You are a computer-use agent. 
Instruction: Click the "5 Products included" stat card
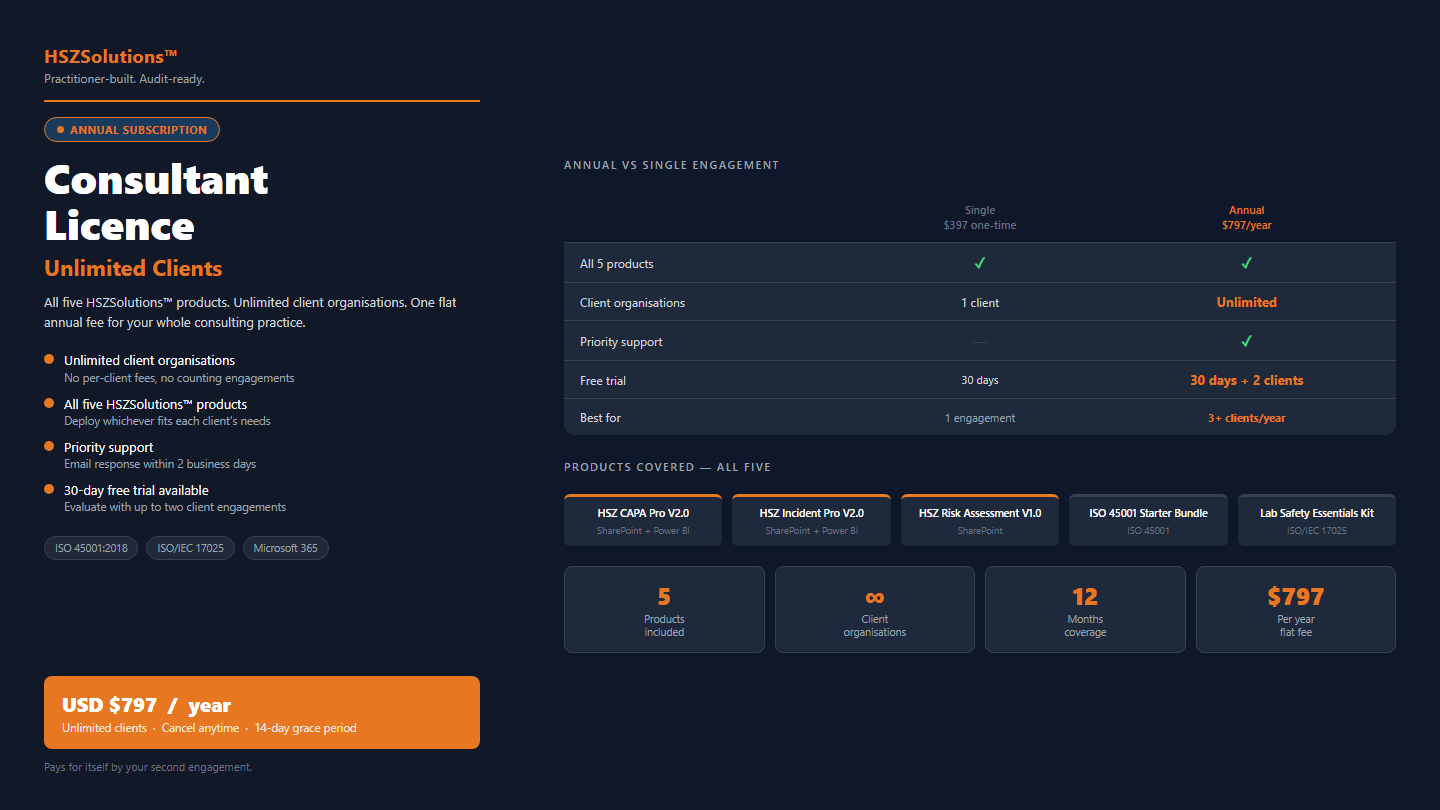[x=664, y=610]
